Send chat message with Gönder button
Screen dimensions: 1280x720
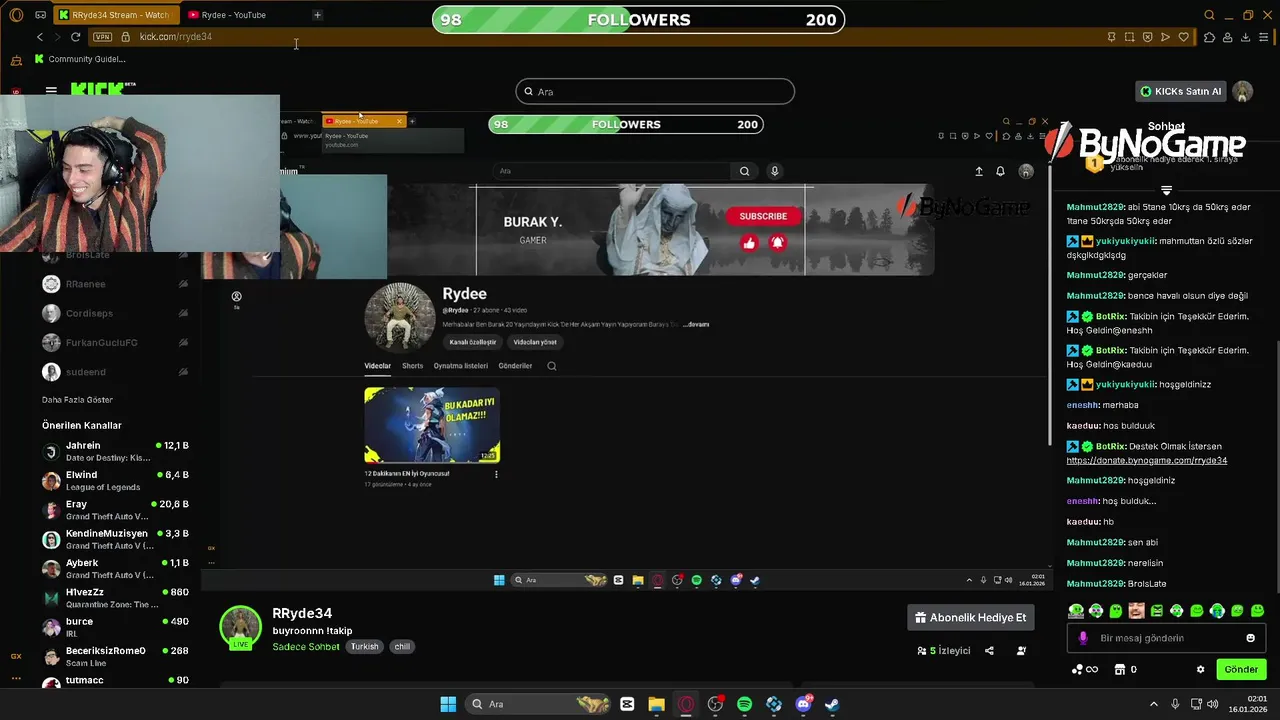point(1241,670)
